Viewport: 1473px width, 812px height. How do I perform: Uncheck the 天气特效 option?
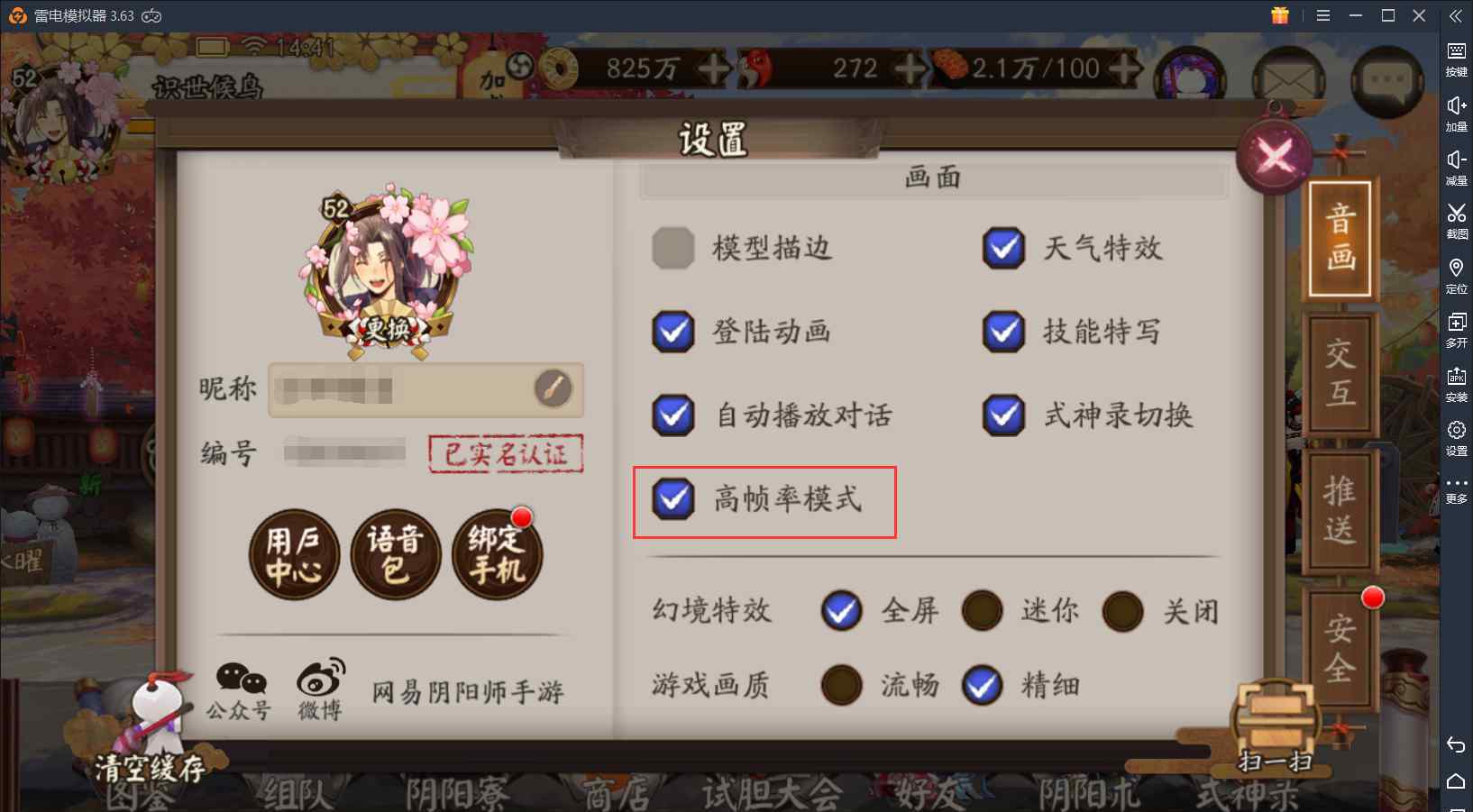point(1003,248)
